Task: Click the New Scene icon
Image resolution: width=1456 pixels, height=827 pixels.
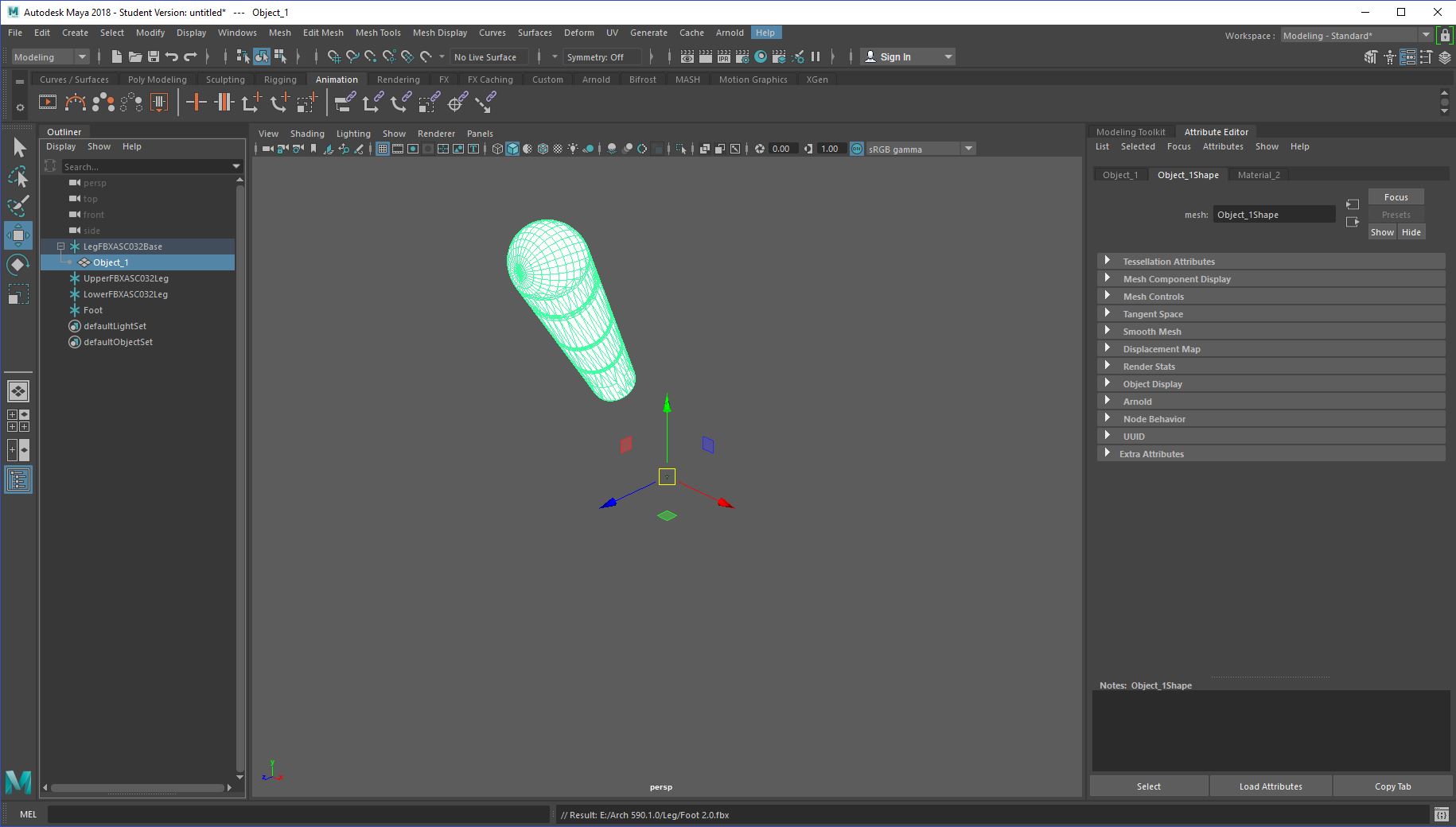Action: point(117,56)
